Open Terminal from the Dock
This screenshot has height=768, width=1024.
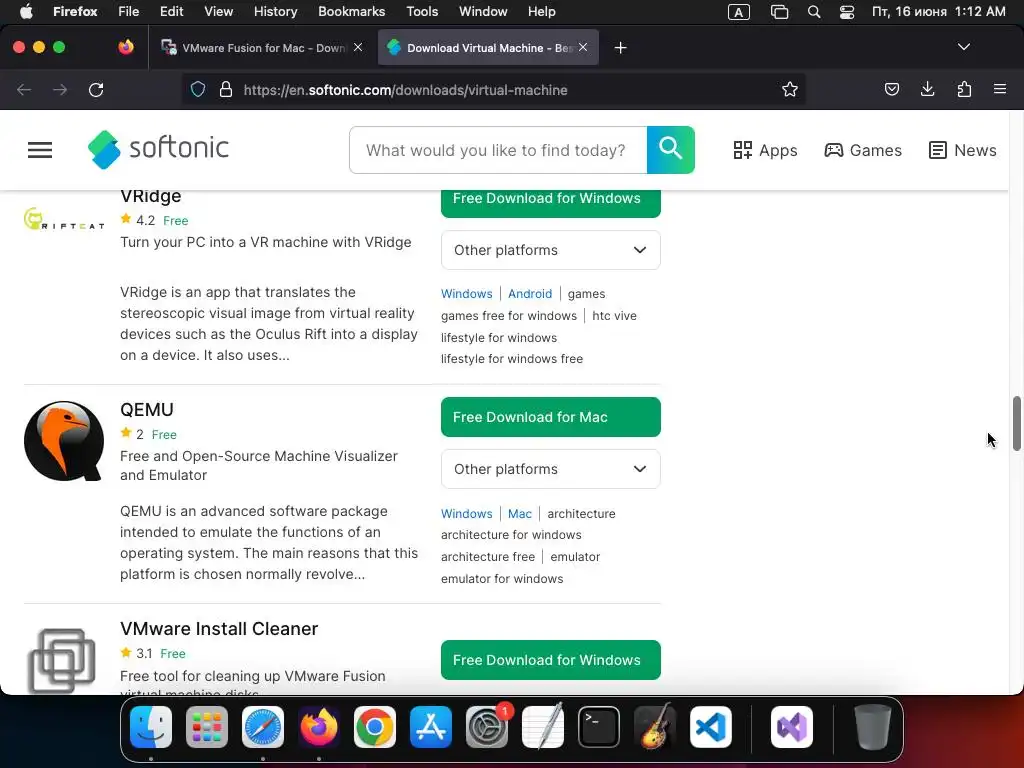click(x=599, y=727)
